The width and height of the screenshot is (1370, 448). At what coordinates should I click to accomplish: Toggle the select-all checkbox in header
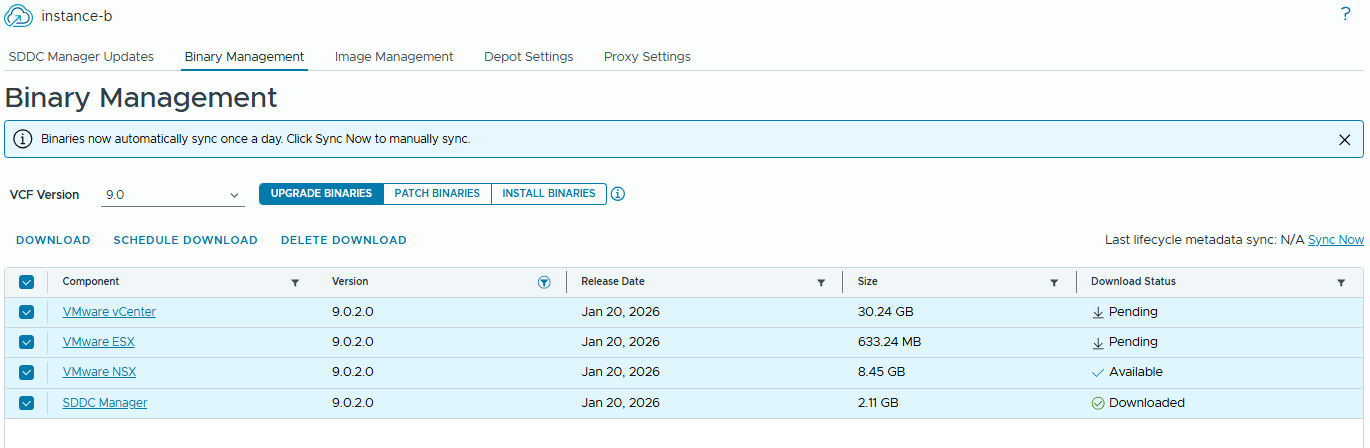(27, 283)
